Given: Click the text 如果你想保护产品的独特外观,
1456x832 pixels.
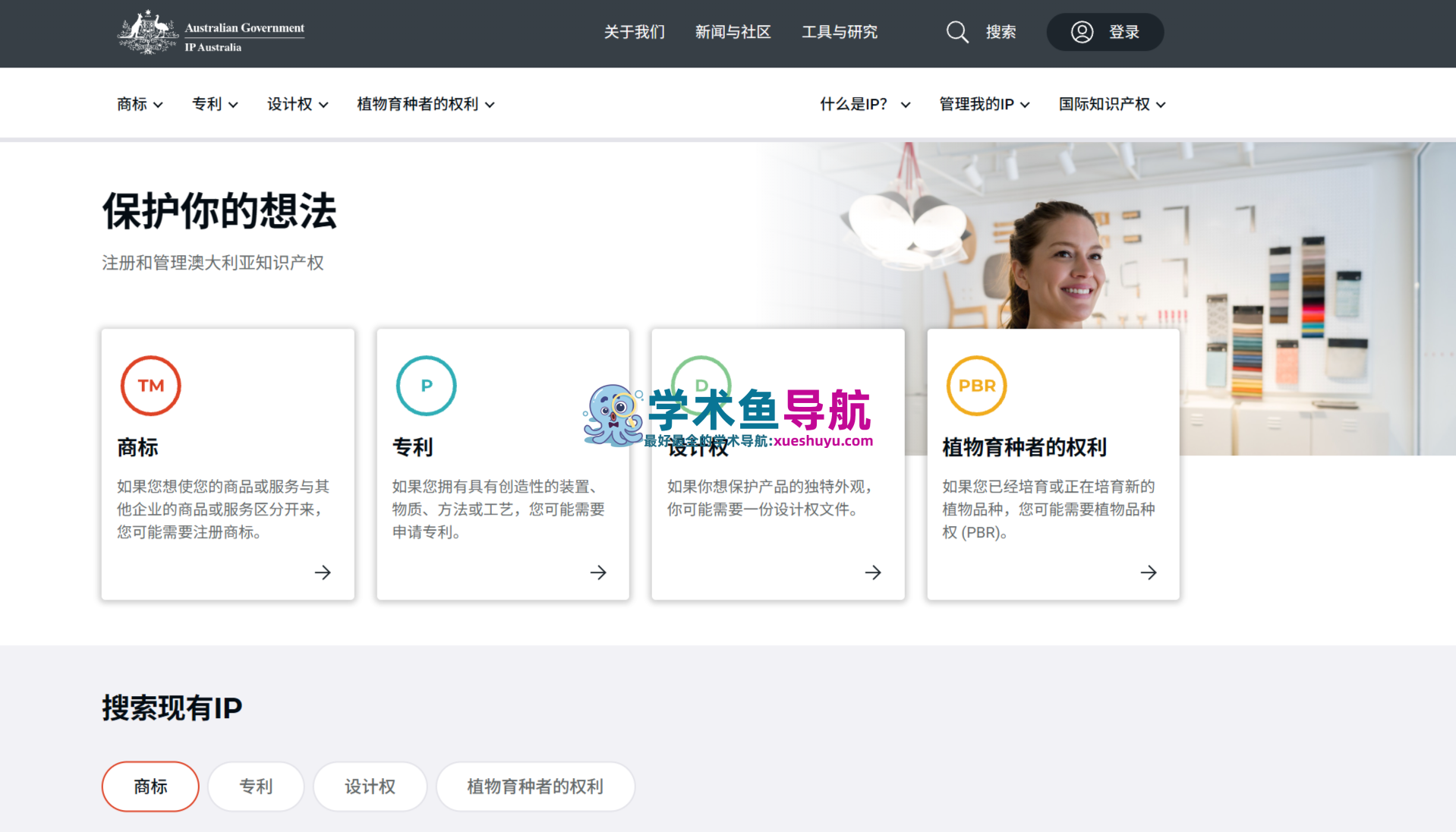Looking at the screenshot, I should pos(770,487).
